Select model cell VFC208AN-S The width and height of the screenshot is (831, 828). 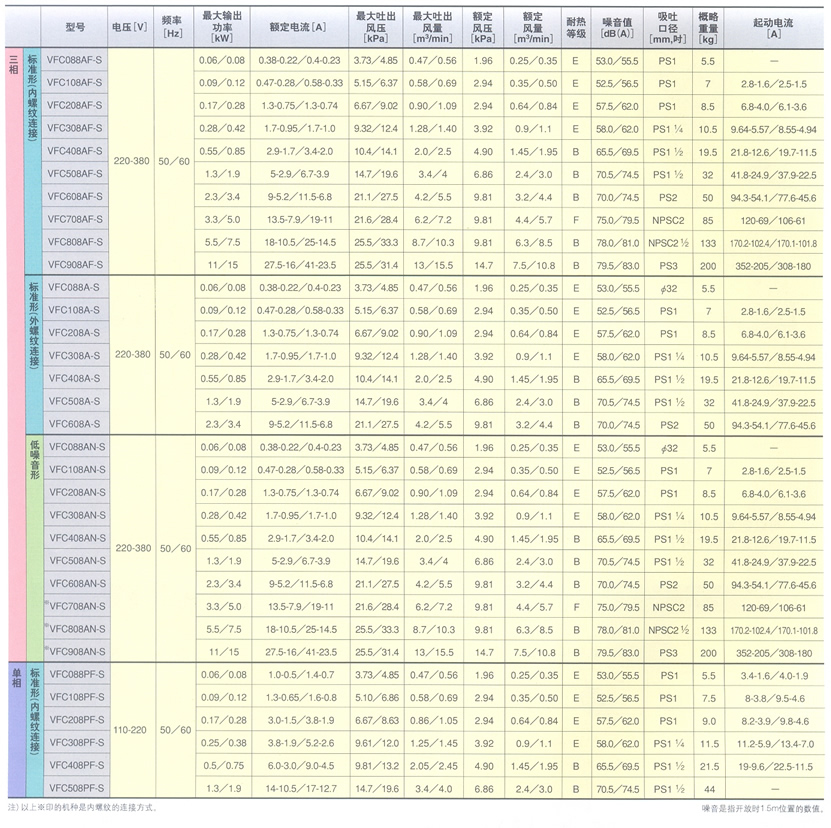pyautogui.click(x=77, y=492)
